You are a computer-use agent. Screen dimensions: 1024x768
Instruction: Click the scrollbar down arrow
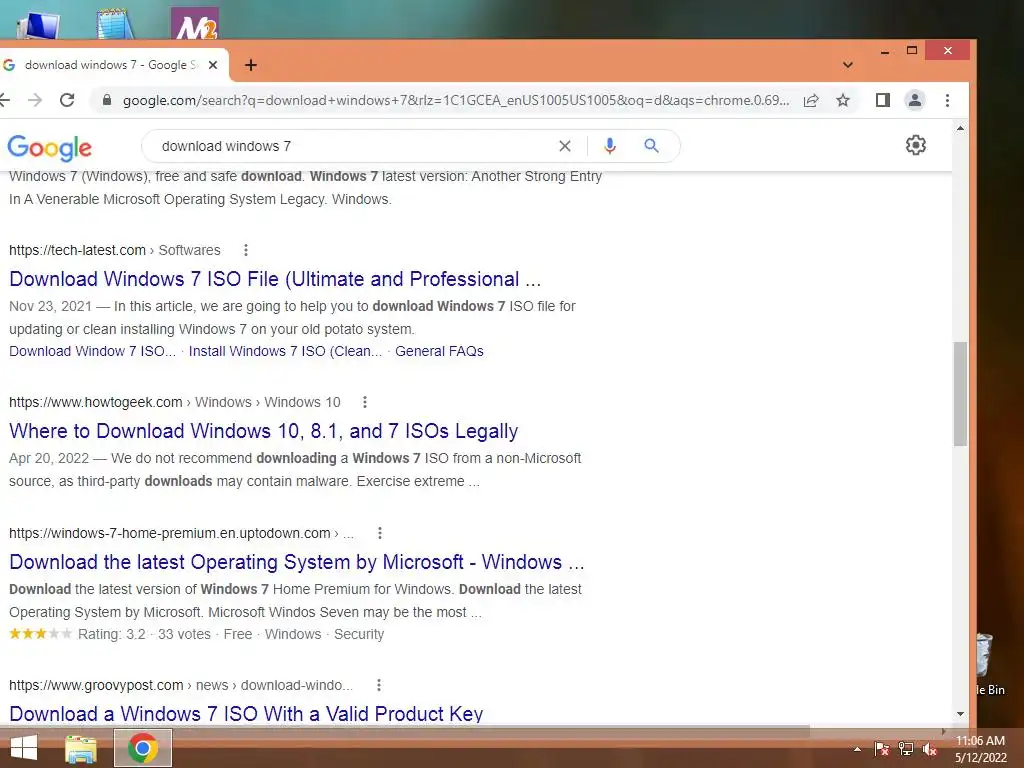[x=960, y=714]
